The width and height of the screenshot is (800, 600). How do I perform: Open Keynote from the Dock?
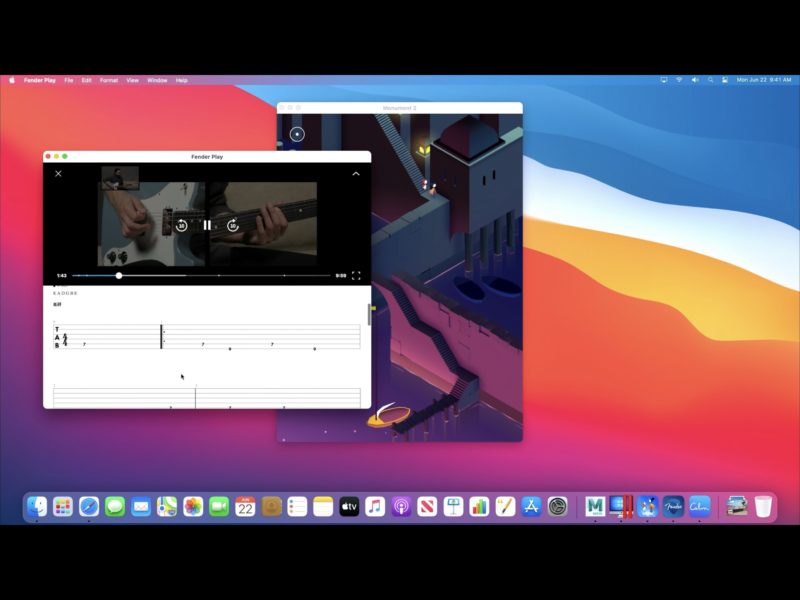tap(453, 507)
